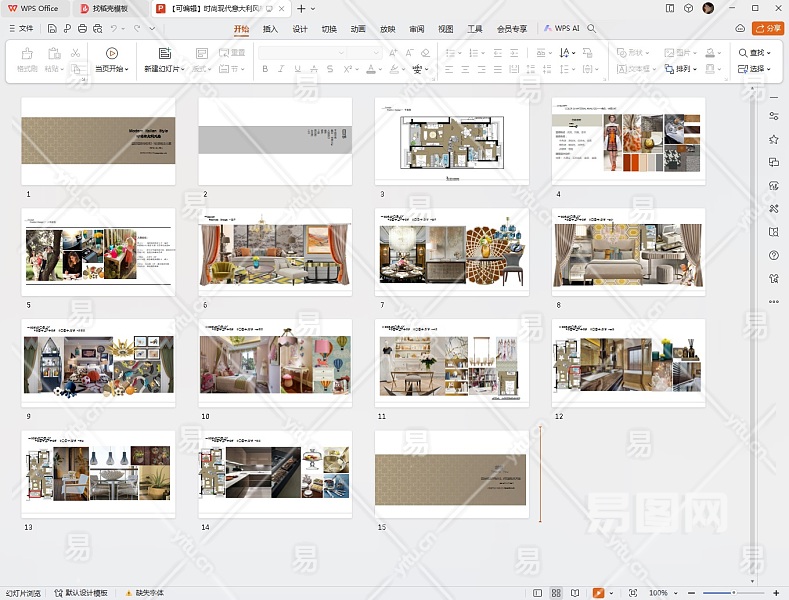789x600 pixels.
Task: Toggle slide sorter view button in status bar
Action: coord(556,593)
